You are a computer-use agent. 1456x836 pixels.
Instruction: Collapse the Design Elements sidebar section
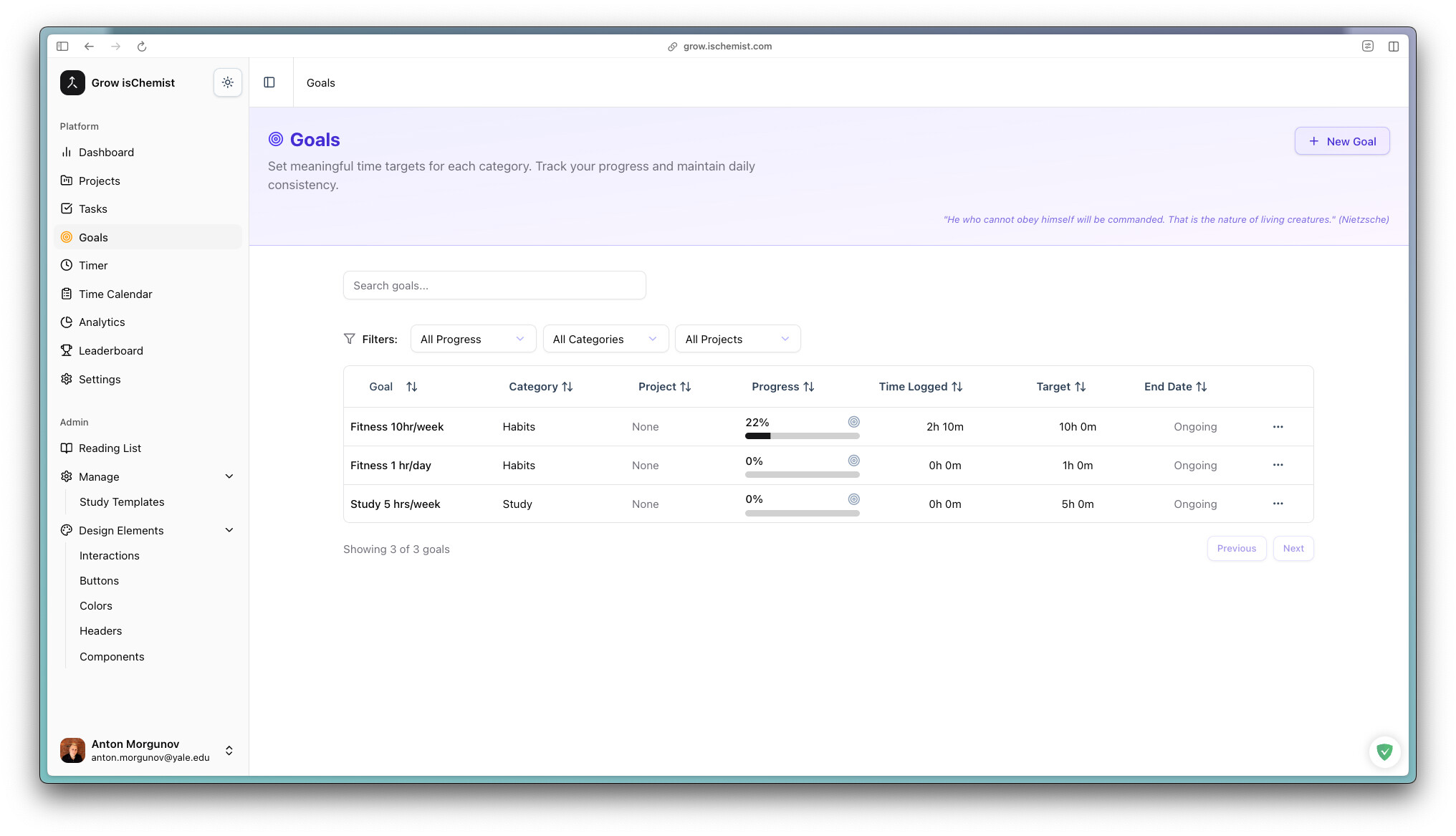pyautogui.click(x=229, y=530)
